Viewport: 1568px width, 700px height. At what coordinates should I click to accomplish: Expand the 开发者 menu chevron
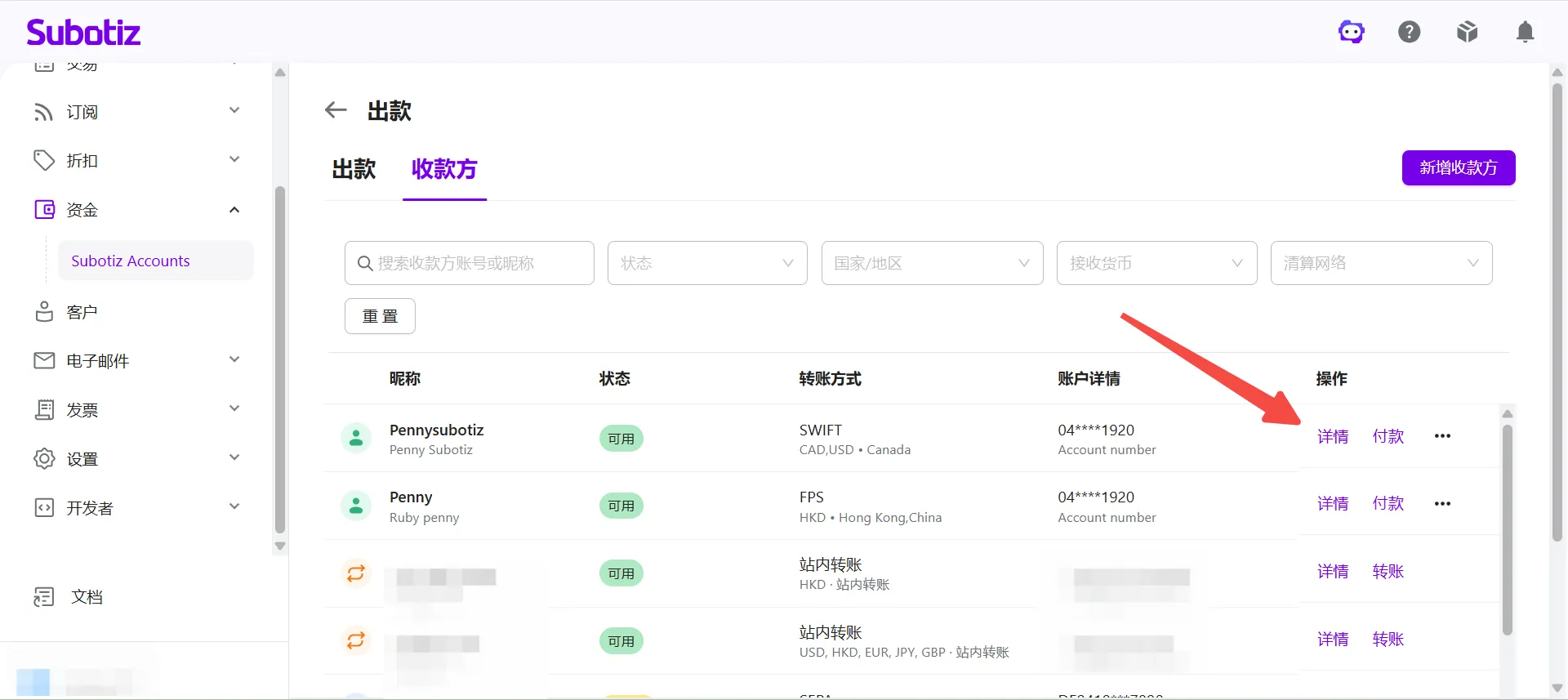(234, 506)
